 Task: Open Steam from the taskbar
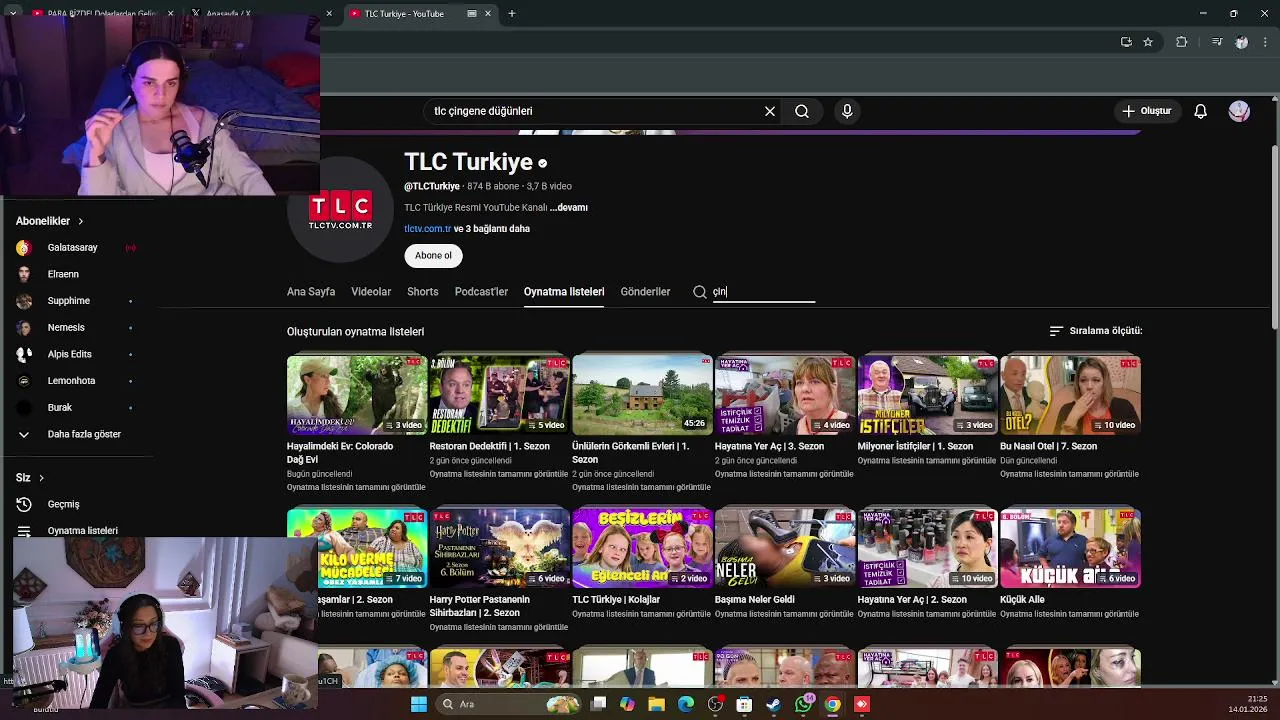point(773,704)
